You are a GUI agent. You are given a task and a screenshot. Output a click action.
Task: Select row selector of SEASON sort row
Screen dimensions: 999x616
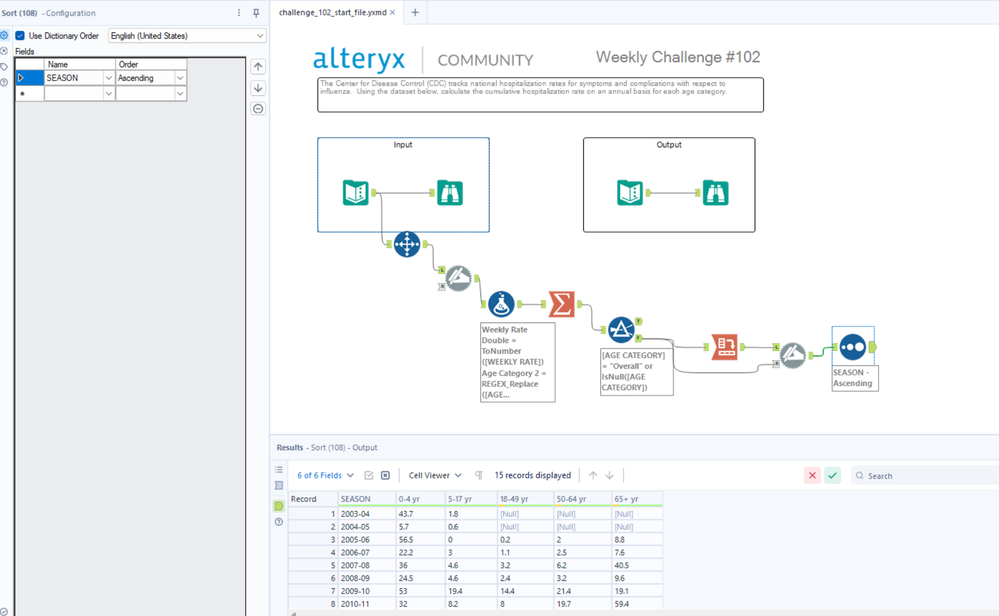29,78
